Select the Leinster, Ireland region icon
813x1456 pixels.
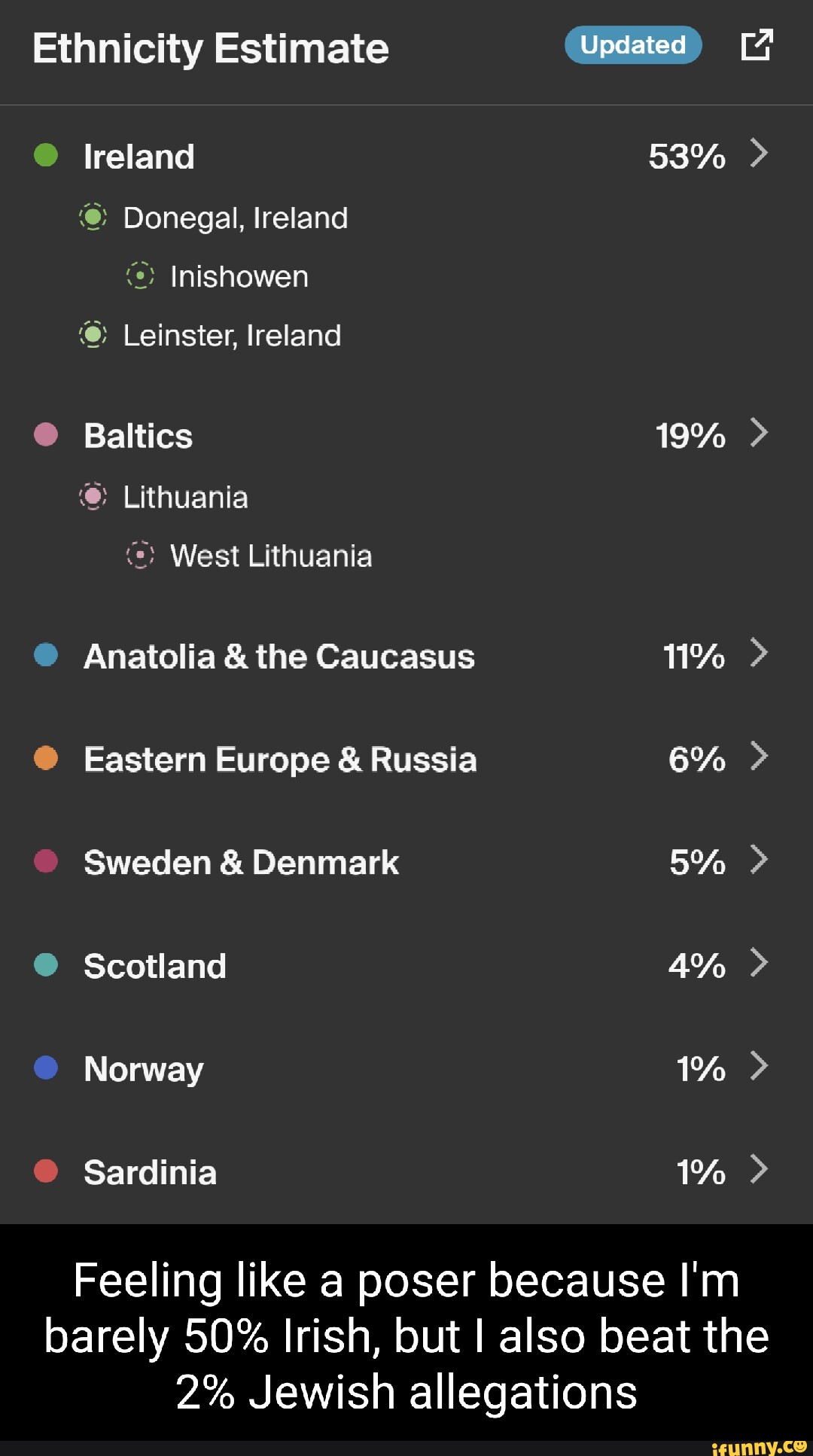[93, 335]
